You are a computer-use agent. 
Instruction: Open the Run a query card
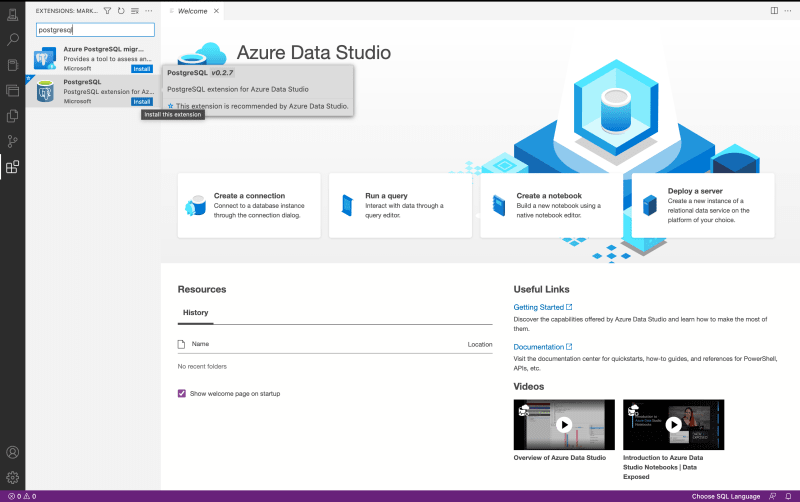tap(401, 205)
